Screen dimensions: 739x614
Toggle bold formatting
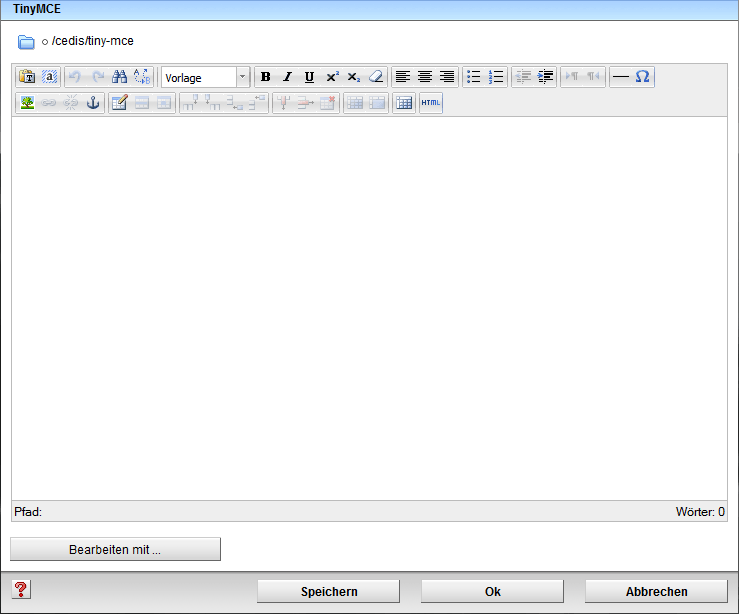point(266,77)
